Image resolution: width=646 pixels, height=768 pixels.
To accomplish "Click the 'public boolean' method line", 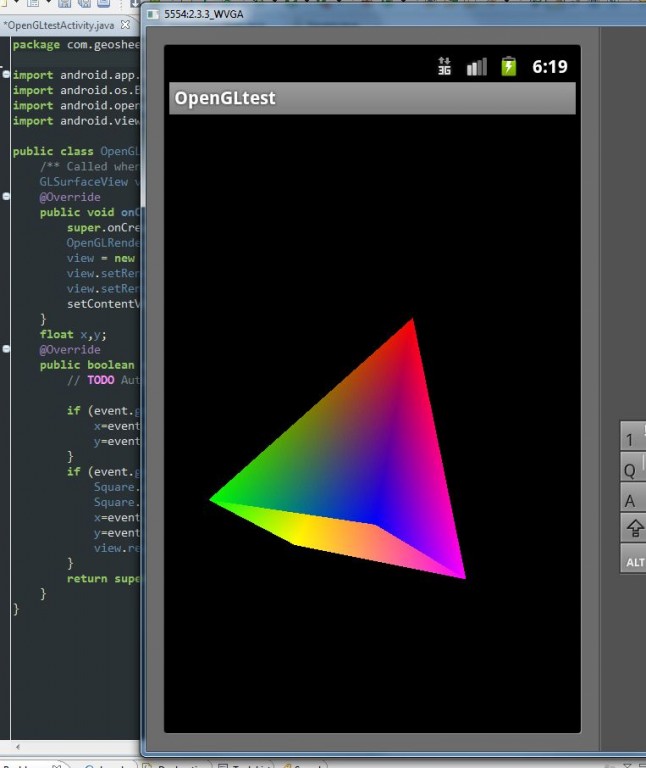I will pyautogui.click(x=87, y=365).
